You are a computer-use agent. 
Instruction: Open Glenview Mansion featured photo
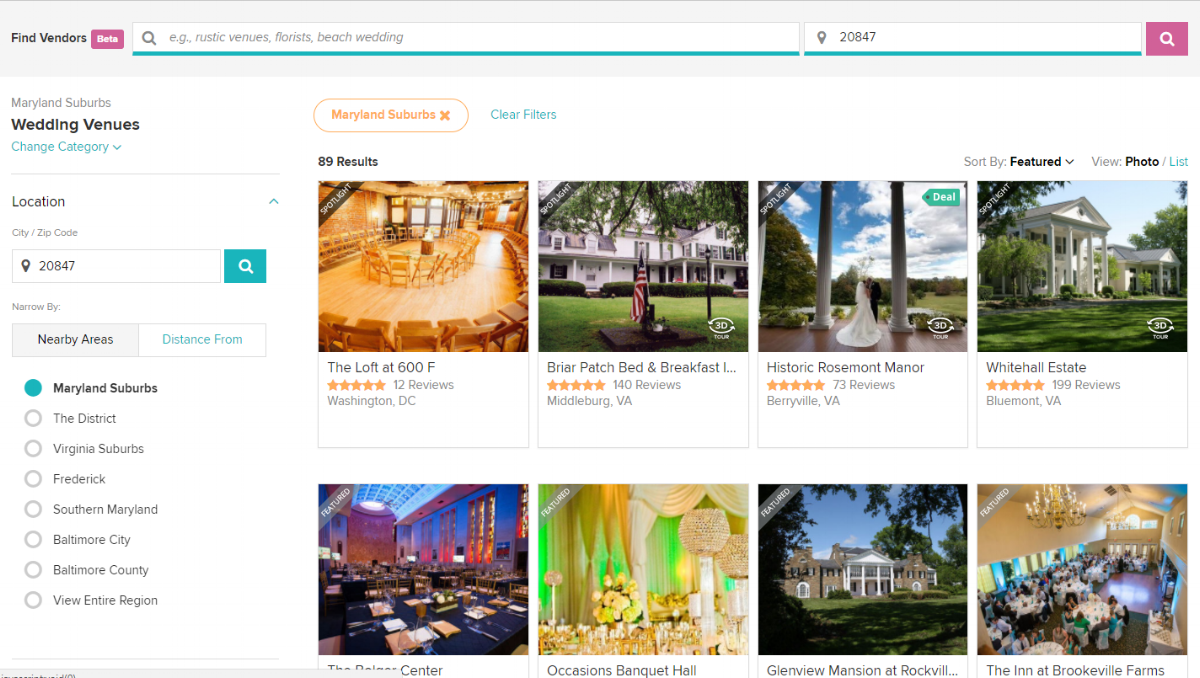[x=863, y=570]
